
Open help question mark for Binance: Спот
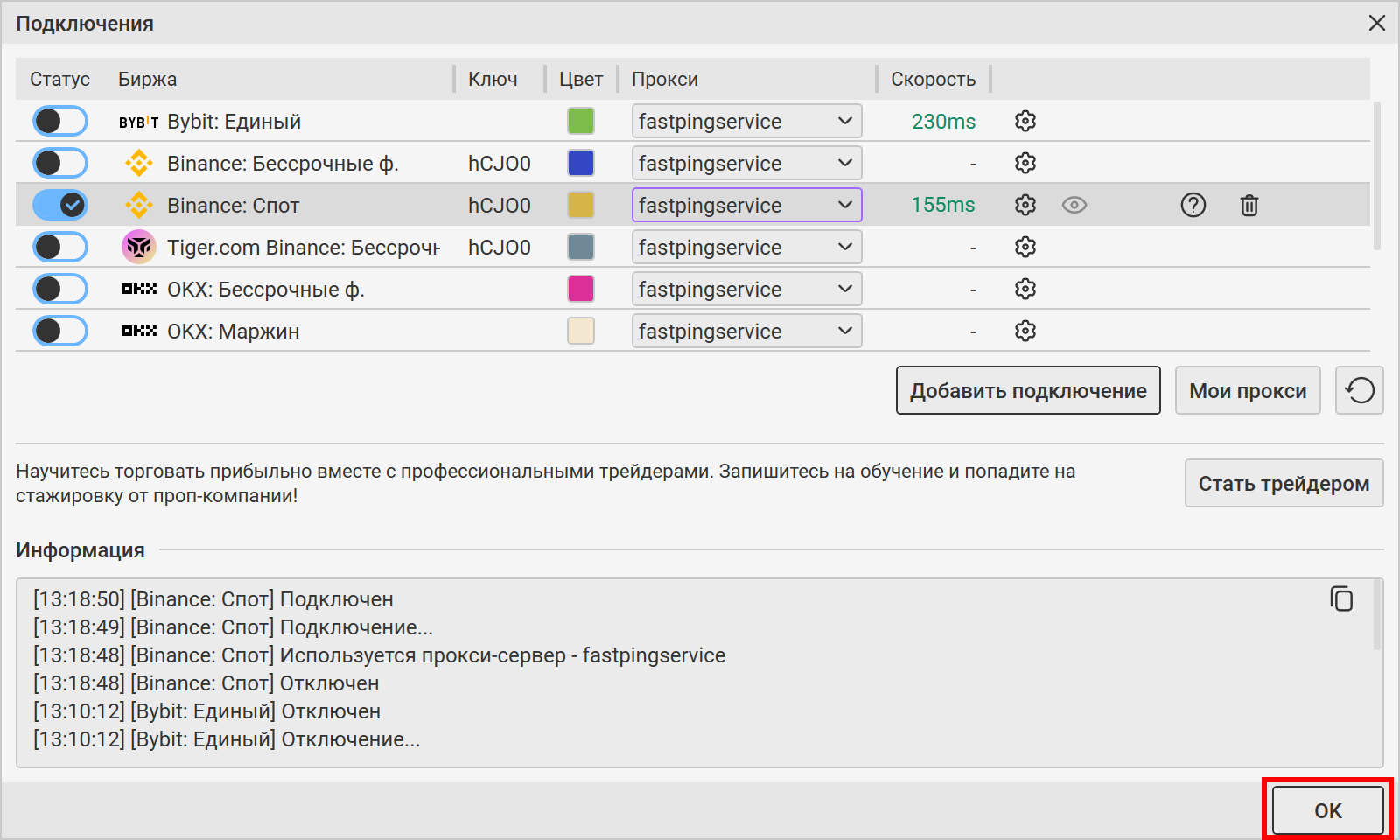pyautogui.click(x=1193, y=205)
